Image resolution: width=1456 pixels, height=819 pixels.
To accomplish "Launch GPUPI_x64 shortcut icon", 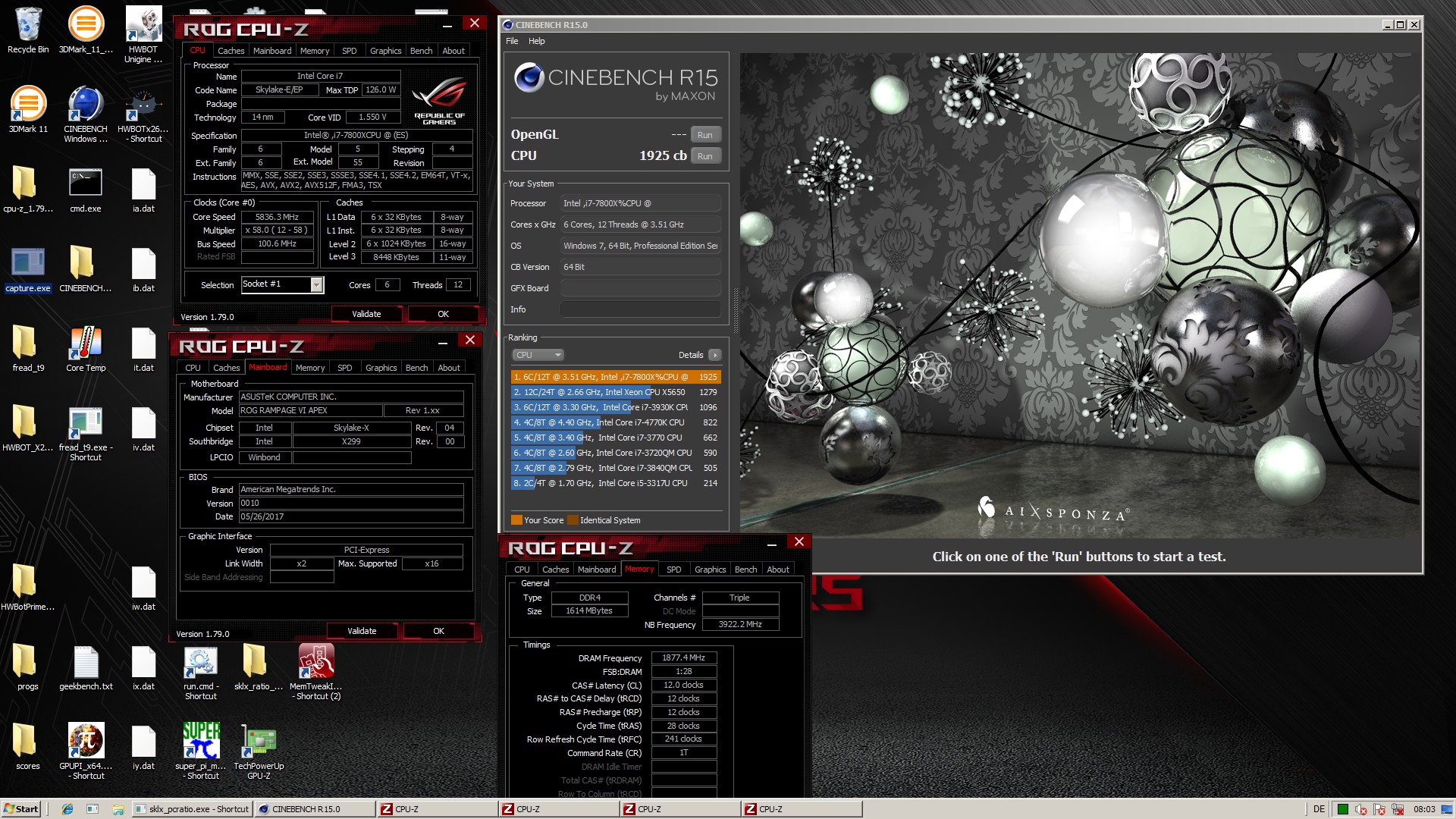I will click(x=86, y=751).
